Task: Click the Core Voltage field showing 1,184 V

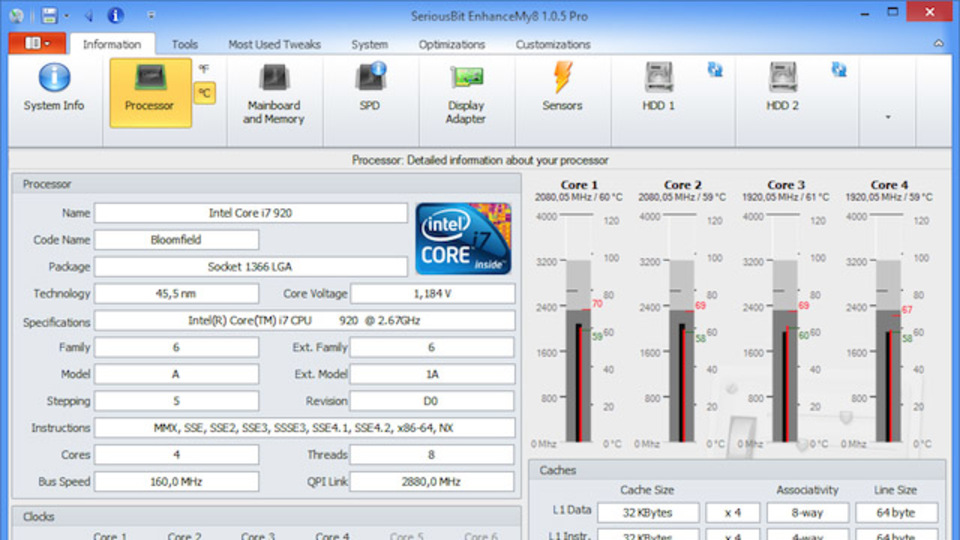Action: pos(432,294)
